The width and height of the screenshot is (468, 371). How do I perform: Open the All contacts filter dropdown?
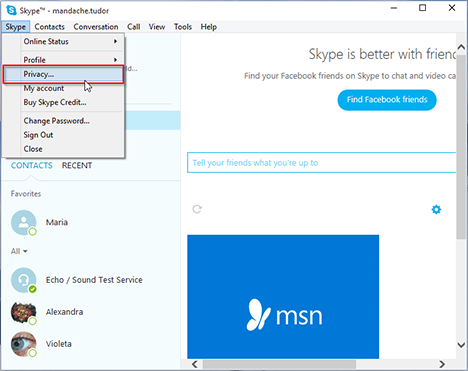[19, 251]
